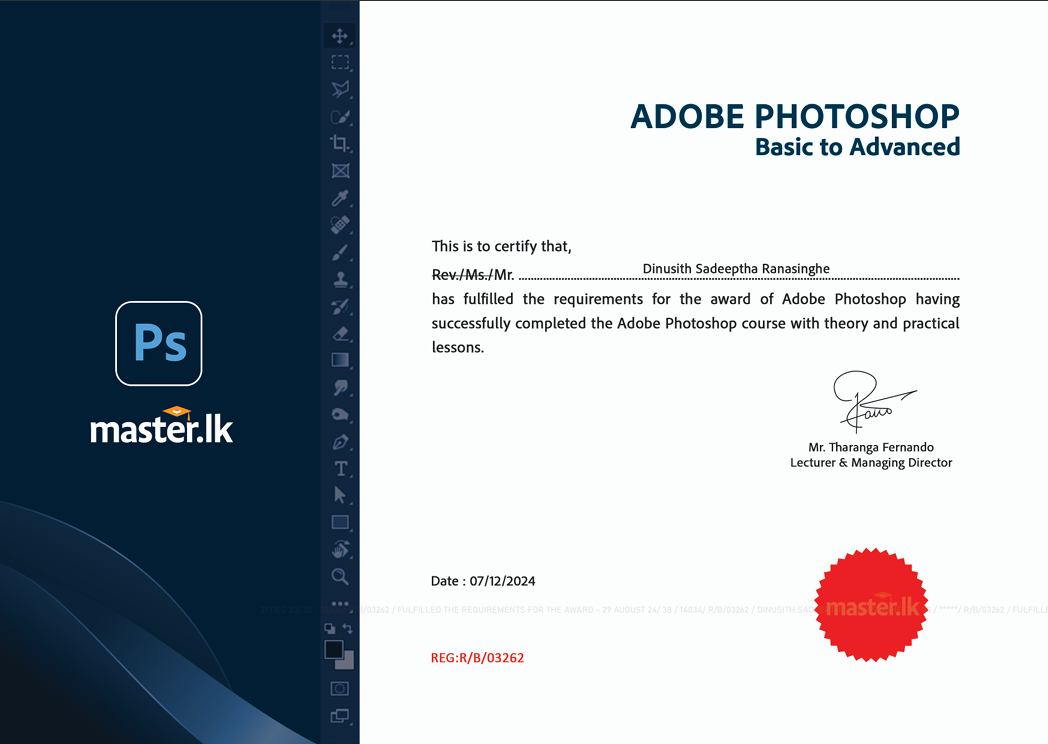The width and height of the screenshot is (1048, 744).
Task: Select the Brush tool
Action: (x=340, y=253)
